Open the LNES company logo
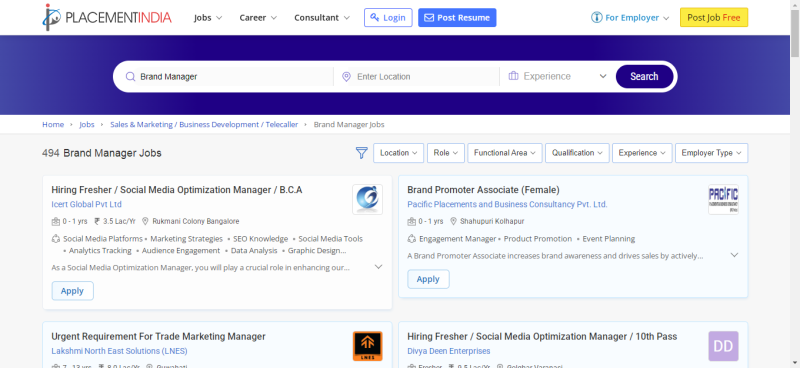The height and width of the screenshot is (368, 800). pos(367,346)
